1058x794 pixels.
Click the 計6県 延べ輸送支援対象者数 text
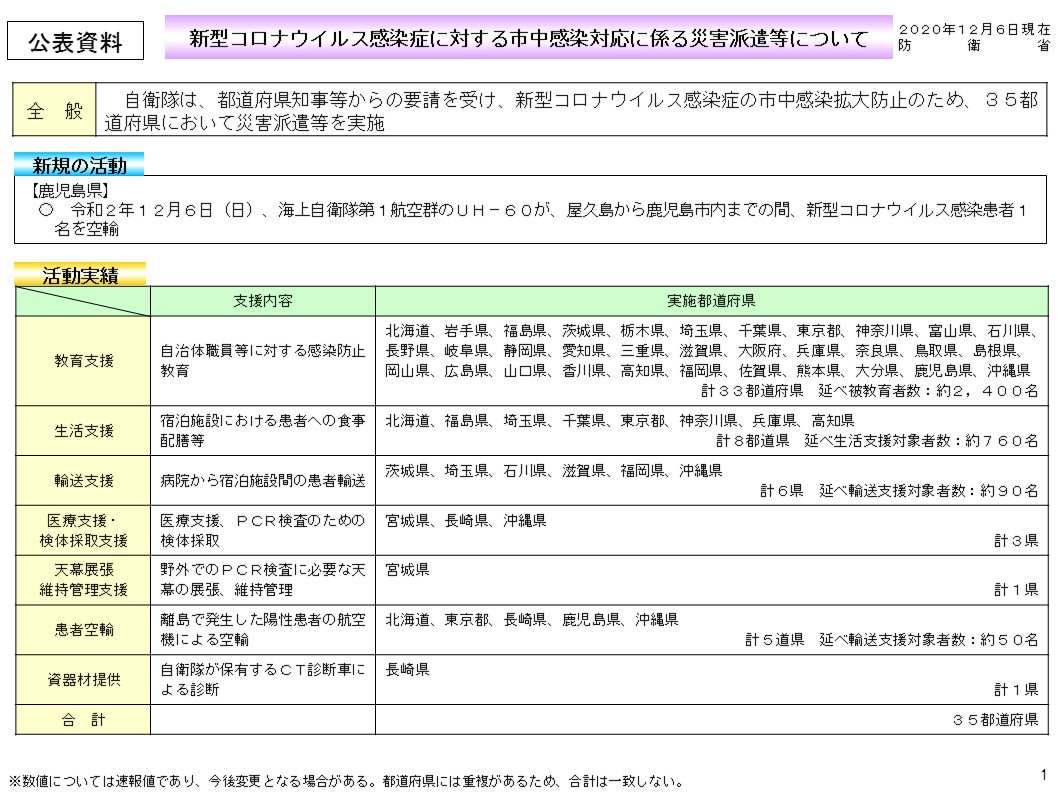pos(899,491)
